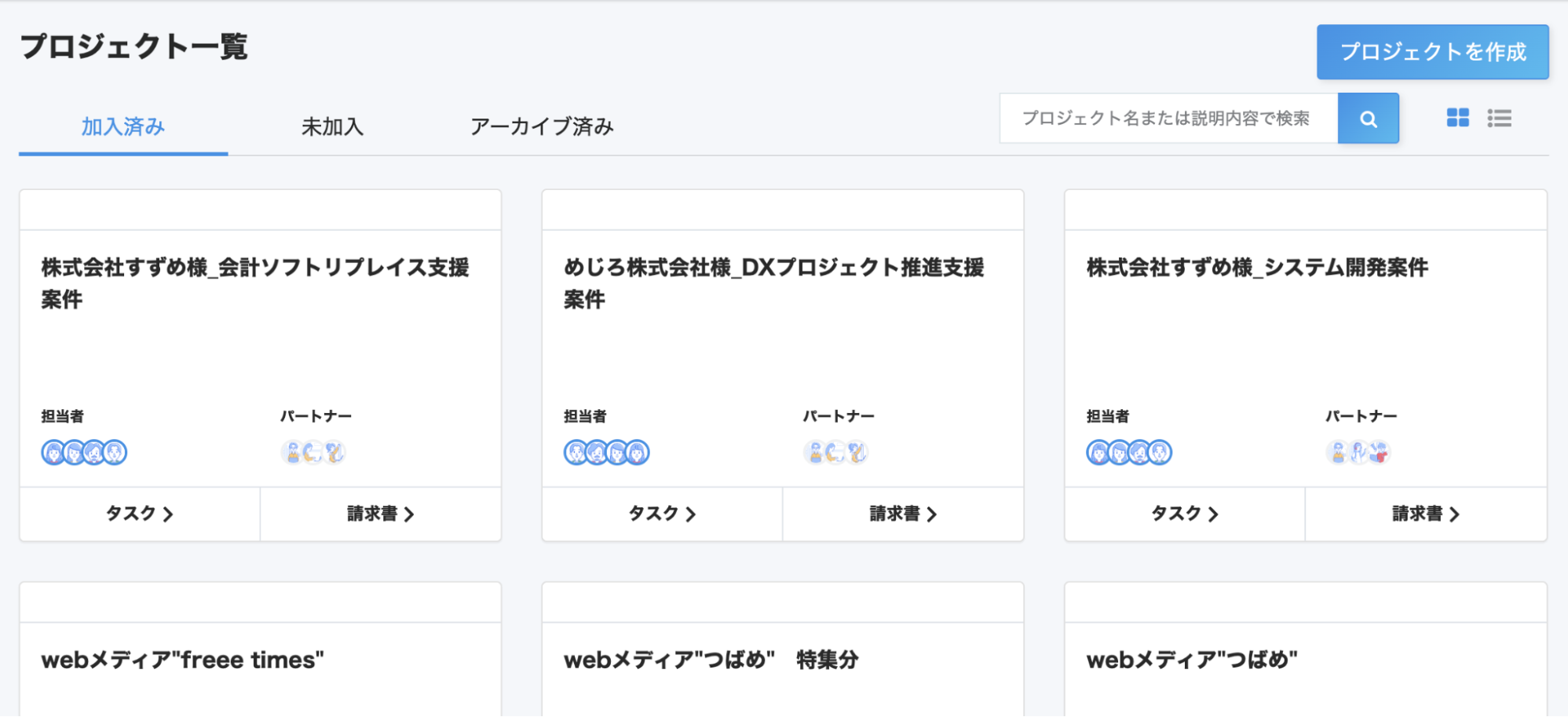Open project 株式会社すずめ様_システム開発案件
This screenshot has width=1568, height=717.
tap(1257, 268)
